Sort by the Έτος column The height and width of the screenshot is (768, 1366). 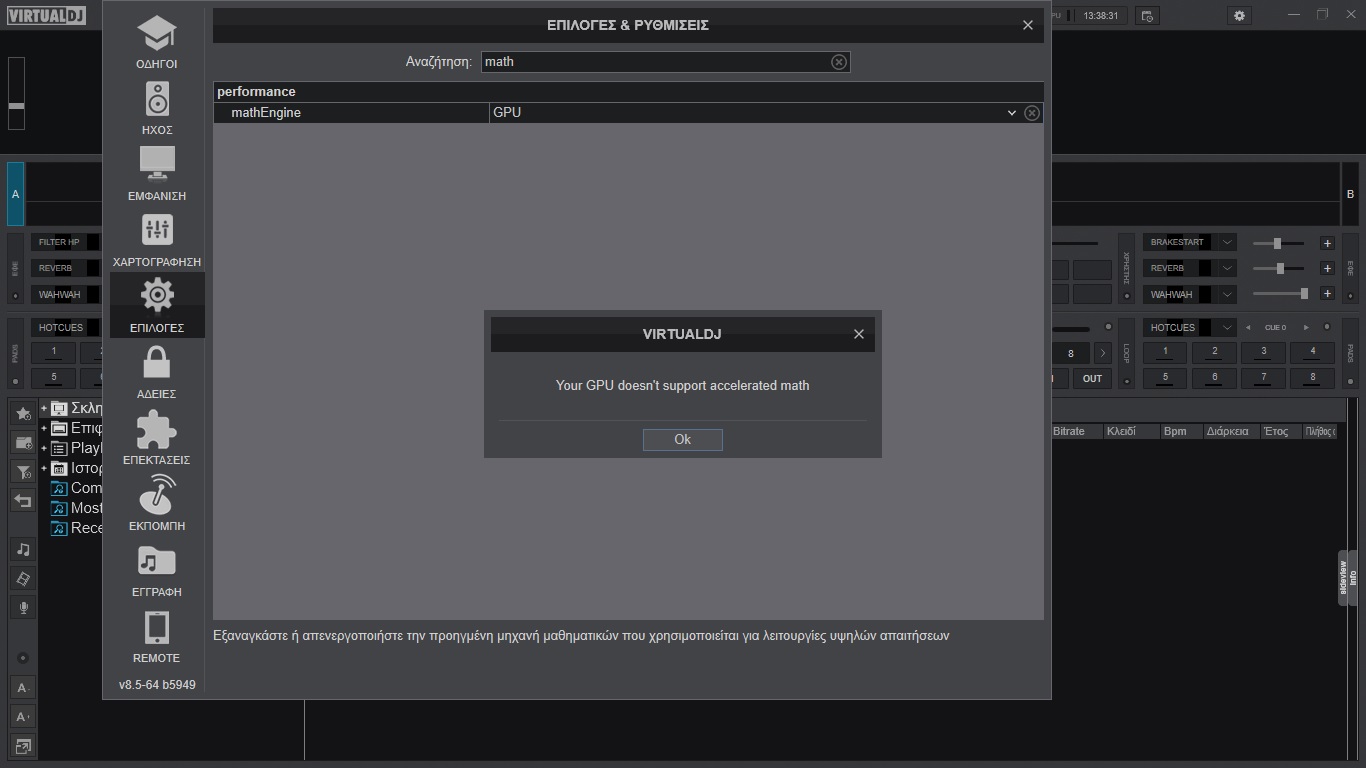[x=1279, y=431]
